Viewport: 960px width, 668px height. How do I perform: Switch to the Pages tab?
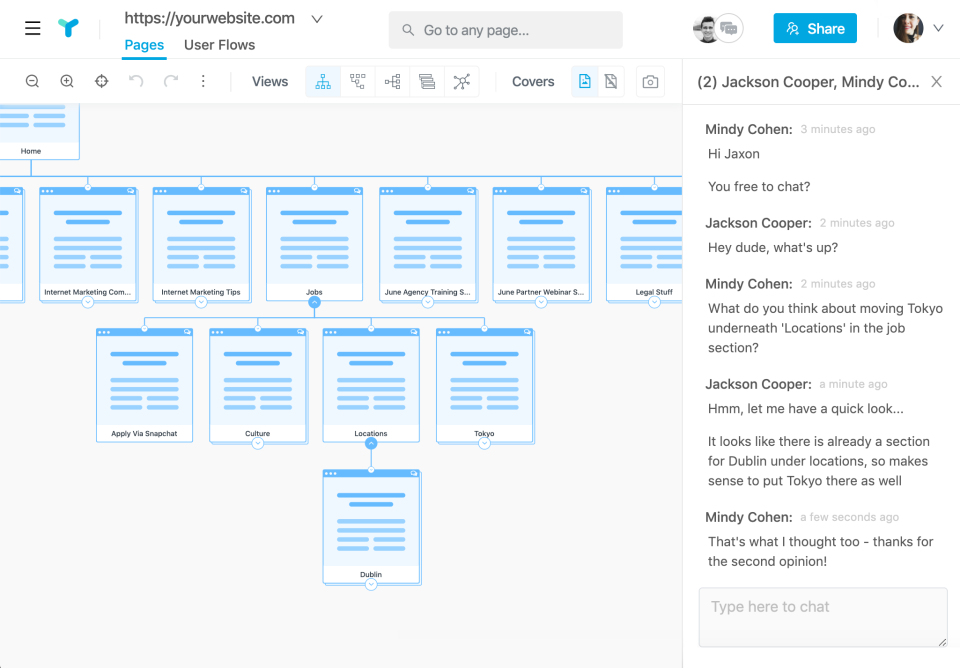[x=144, y=45]
